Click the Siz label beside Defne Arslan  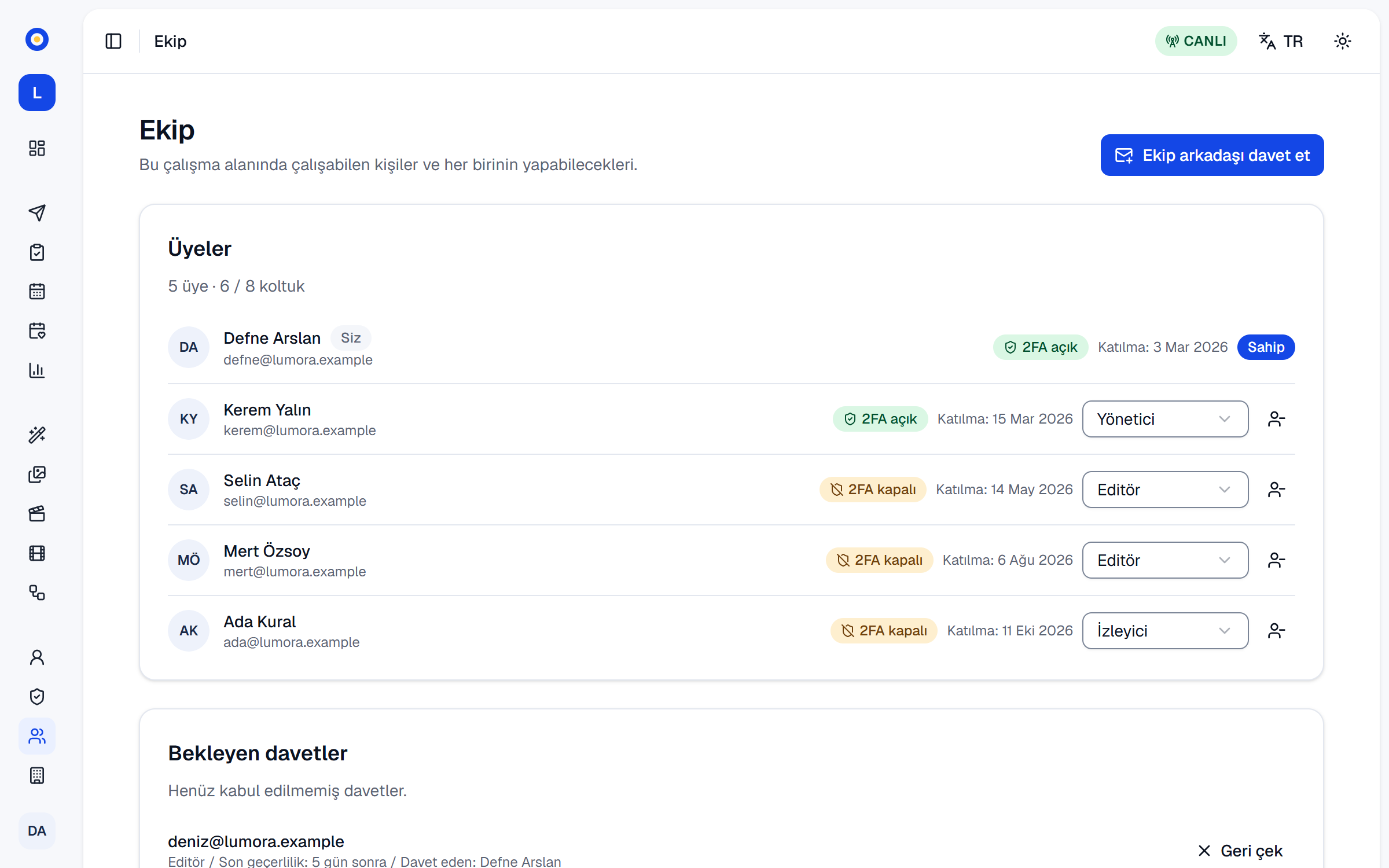click(x=351, y=338)
